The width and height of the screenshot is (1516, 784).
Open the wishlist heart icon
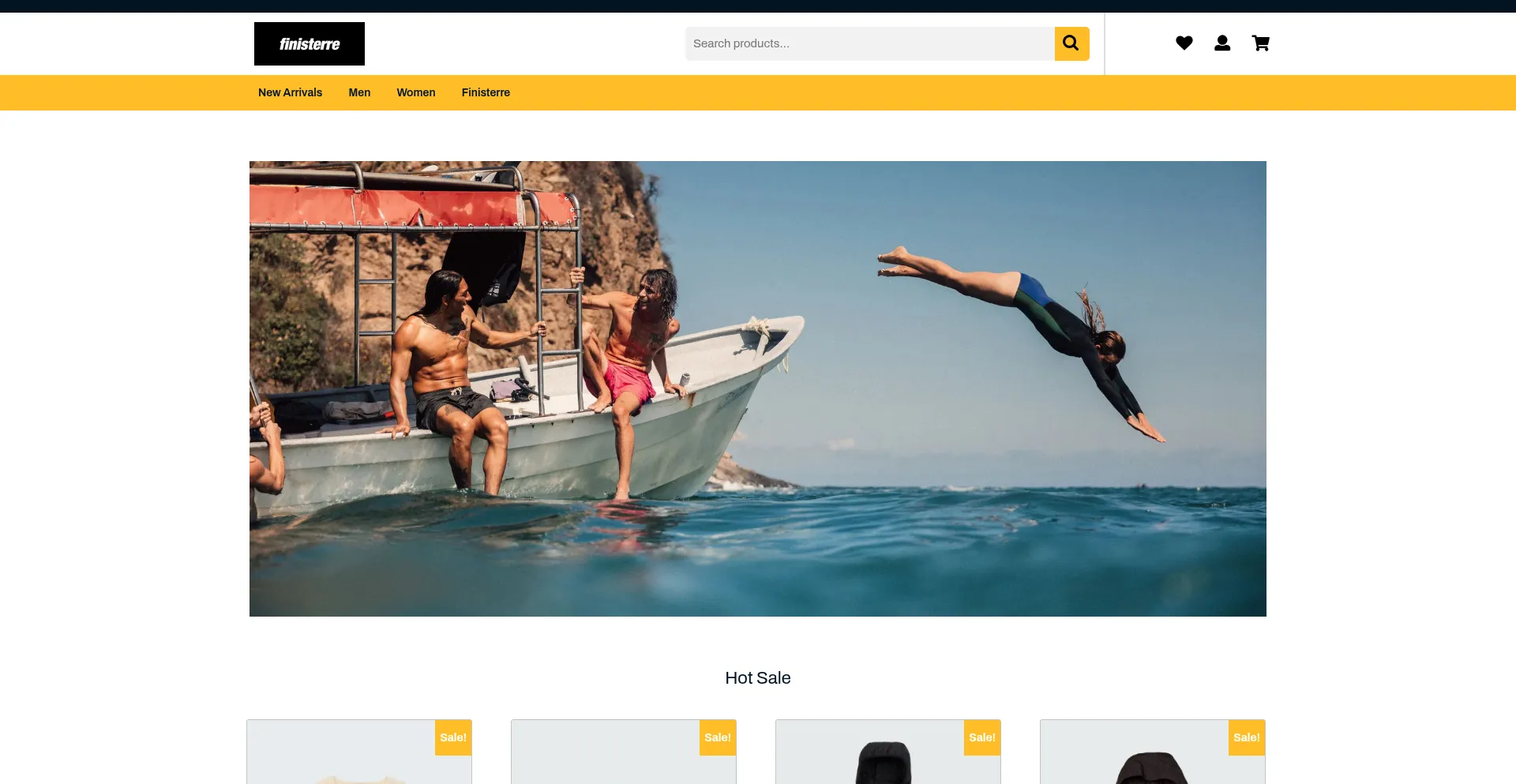click(x=1184, y=43)
